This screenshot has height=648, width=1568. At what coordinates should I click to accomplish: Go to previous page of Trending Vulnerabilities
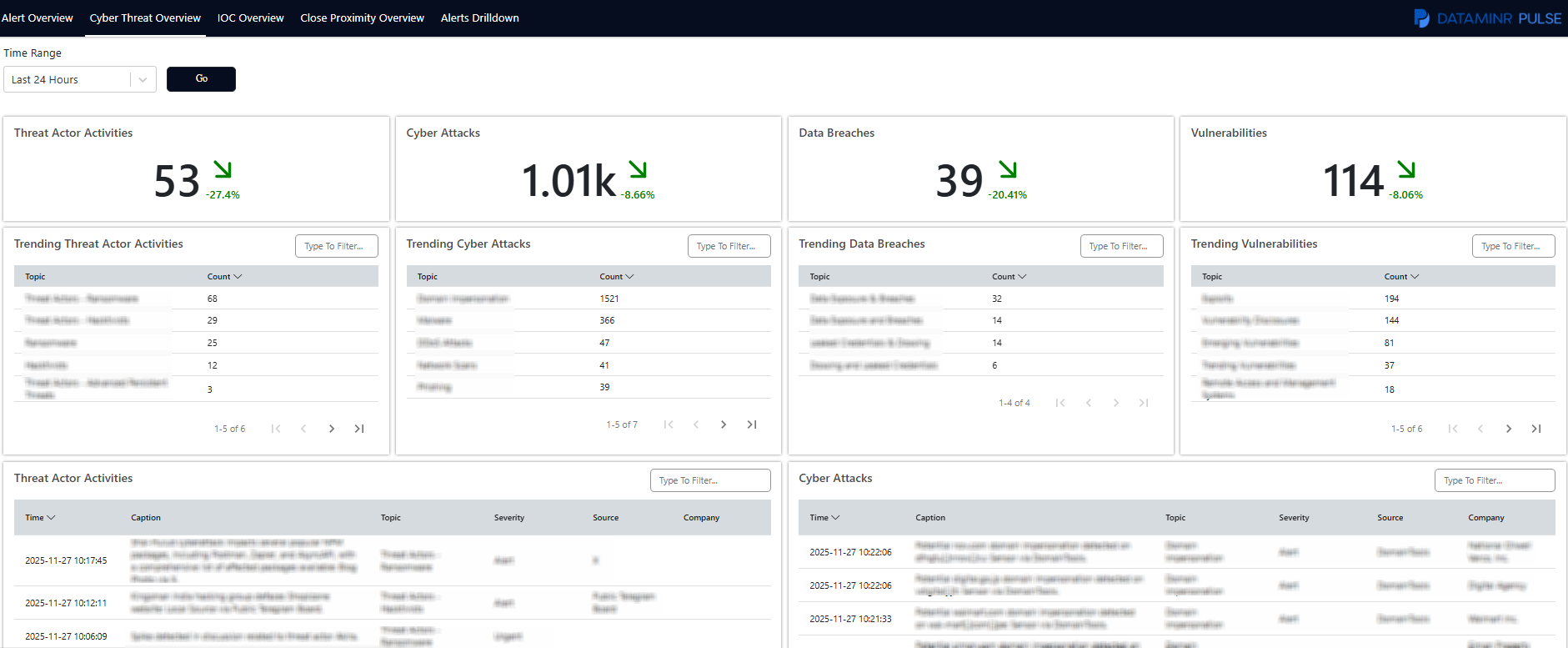click(1480, 429)
